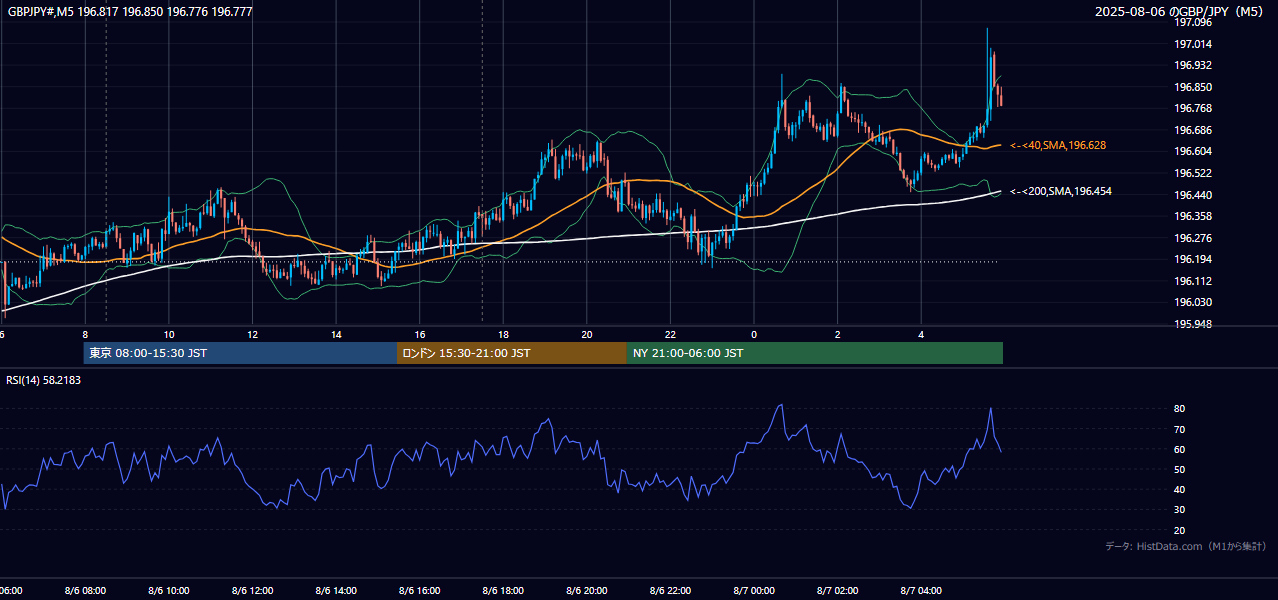
Task: Click the 8/6 20:00 bottom time label
Action: 587,591
